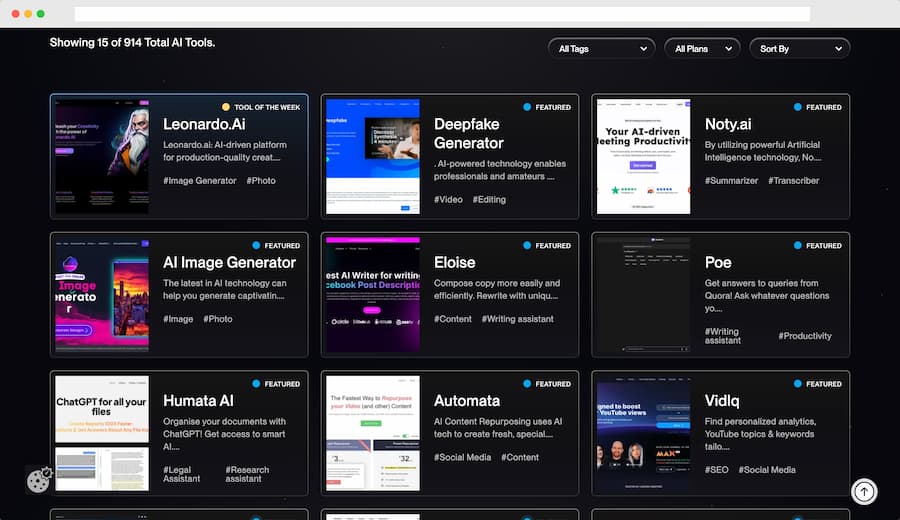Click the Featured badge on Deepfake Generator

547,107
